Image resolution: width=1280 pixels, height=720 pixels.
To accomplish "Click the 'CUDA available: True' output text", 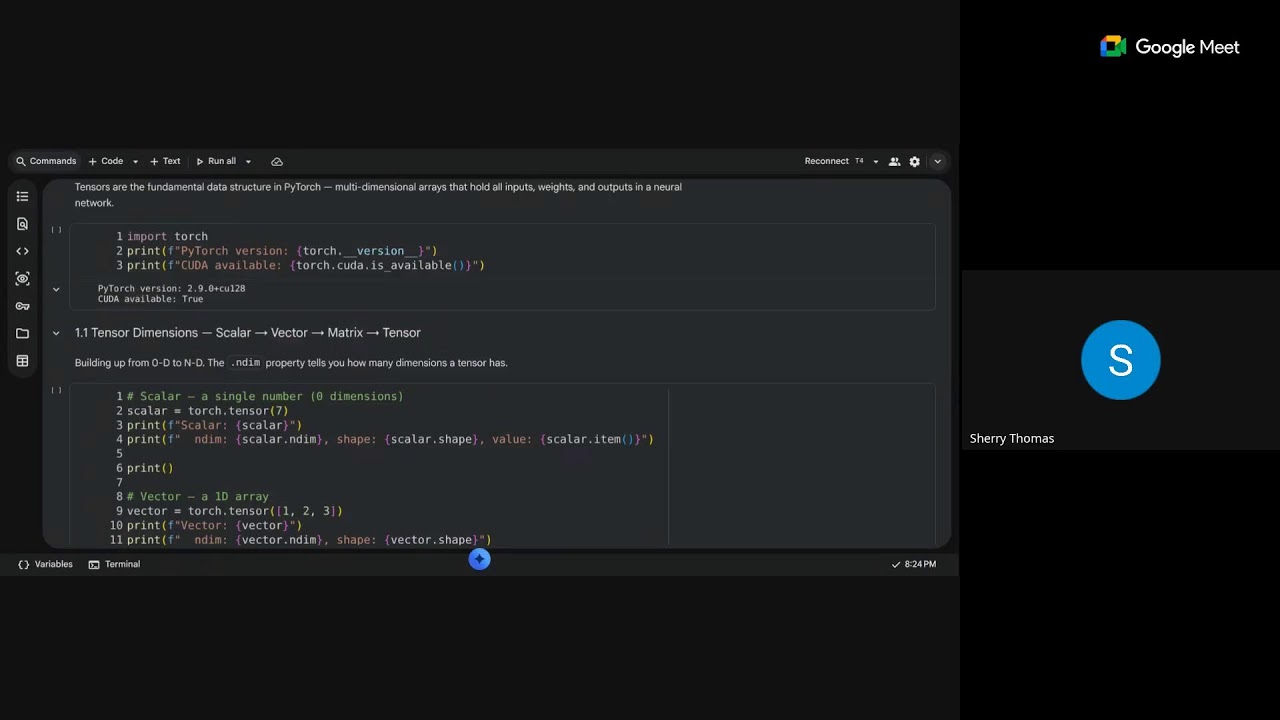I will (x=150, y=299).
